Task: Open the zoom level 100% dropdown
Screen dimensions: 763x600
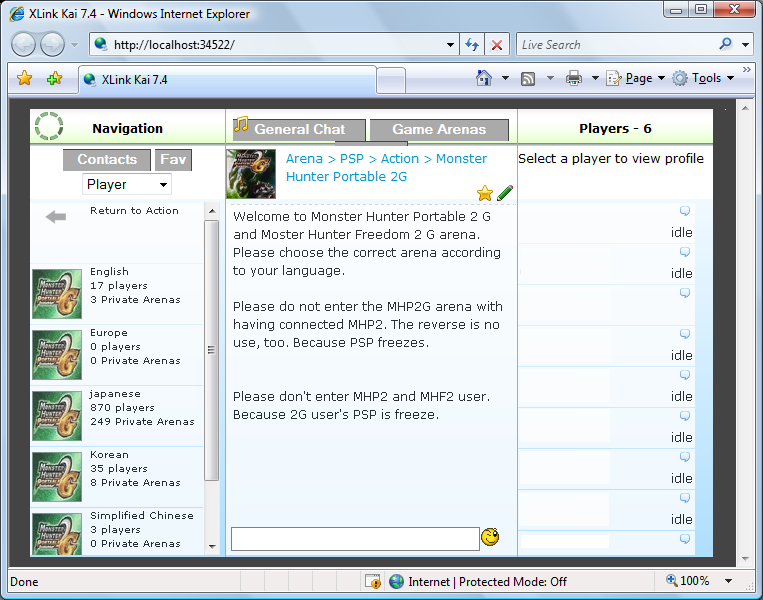Action: (728, 581)
